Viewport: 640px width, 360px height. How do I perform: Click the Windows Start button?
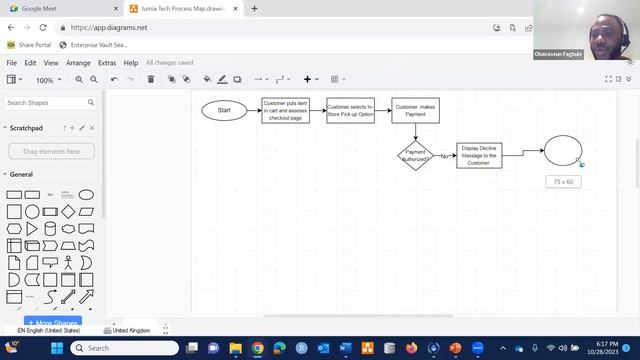[x=57, y=348]
